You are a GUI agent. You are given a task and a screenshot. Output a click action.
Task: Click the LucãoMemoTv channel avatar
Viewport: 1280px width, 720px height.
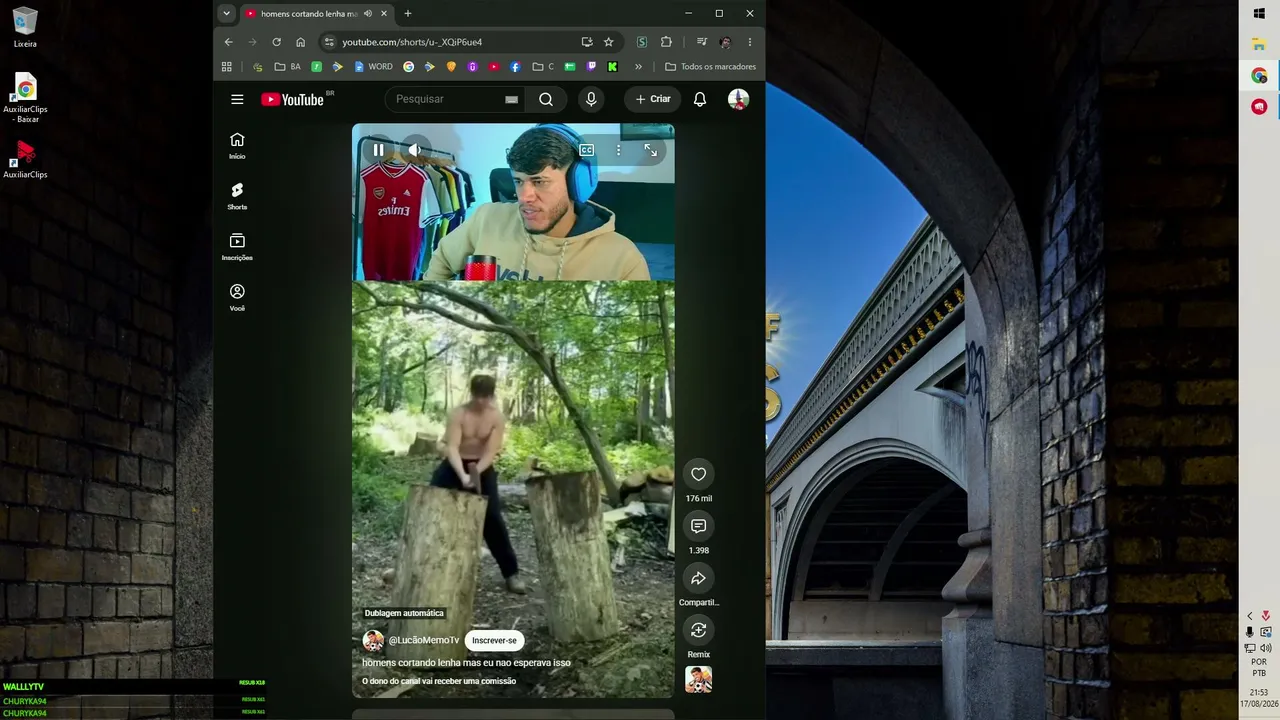point(373,641)
